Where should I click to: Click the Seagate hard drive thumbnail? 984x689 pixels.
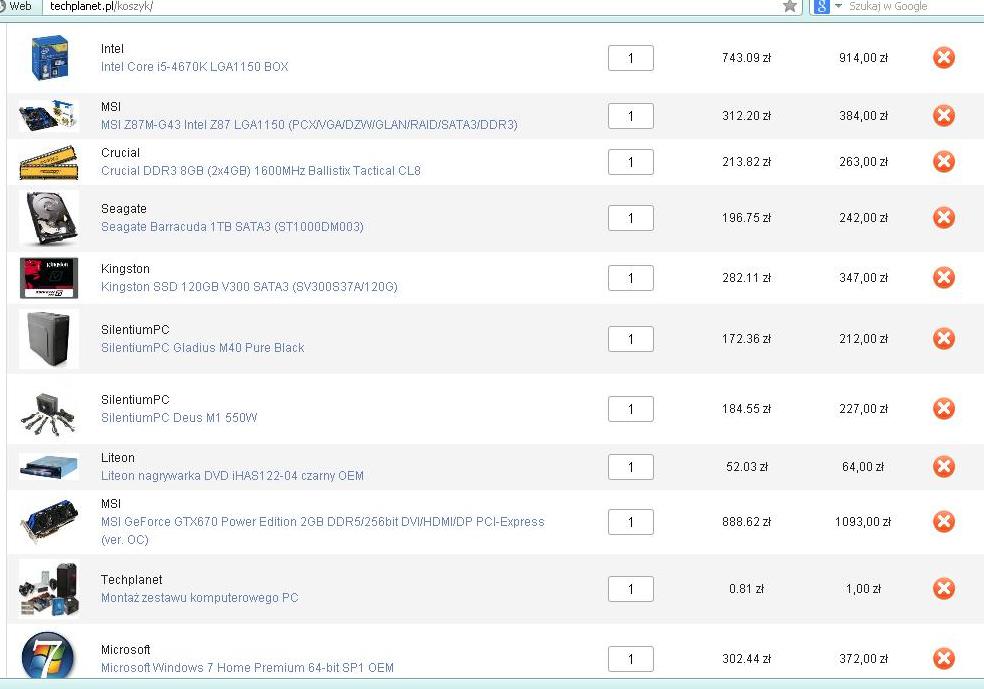point(49,218)
